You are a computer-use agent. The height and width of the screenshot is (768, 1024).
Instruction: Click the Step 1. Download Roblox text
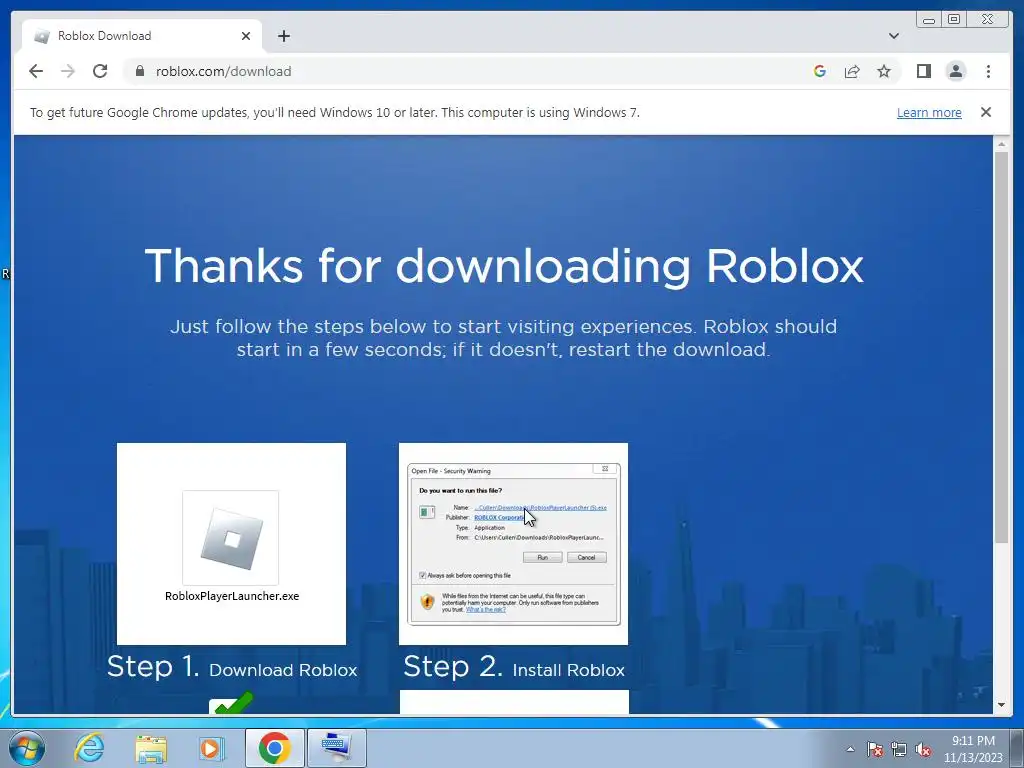[x=232, y=667]
